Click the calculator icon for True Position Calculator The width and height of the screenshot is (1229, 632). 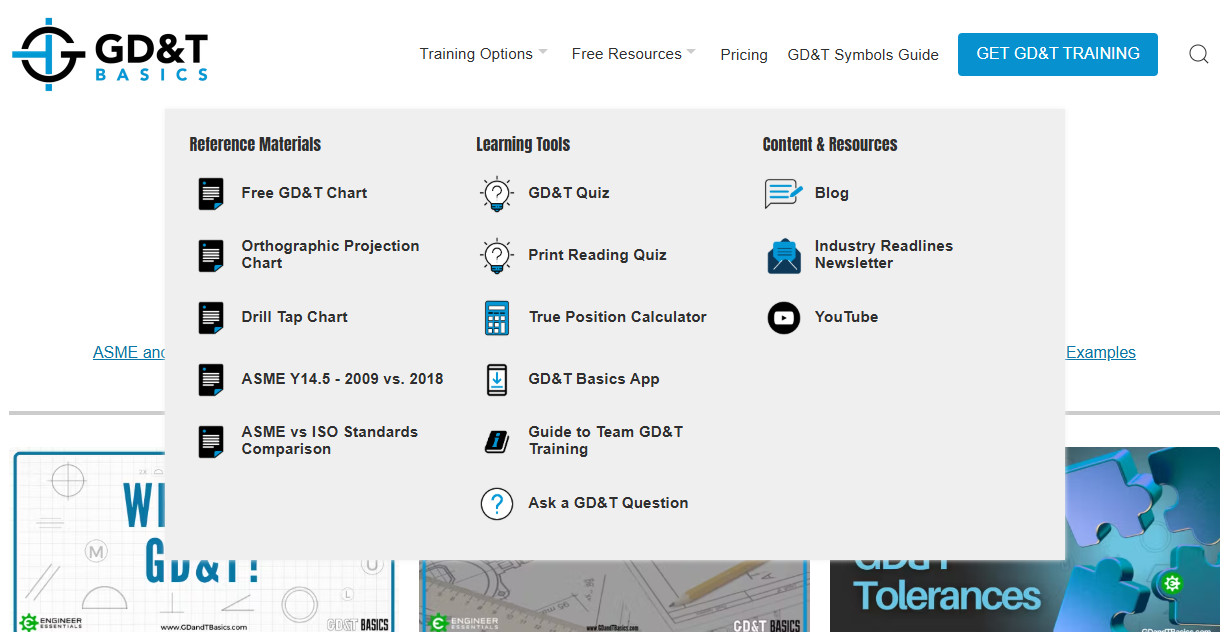[x=497, y=317]
